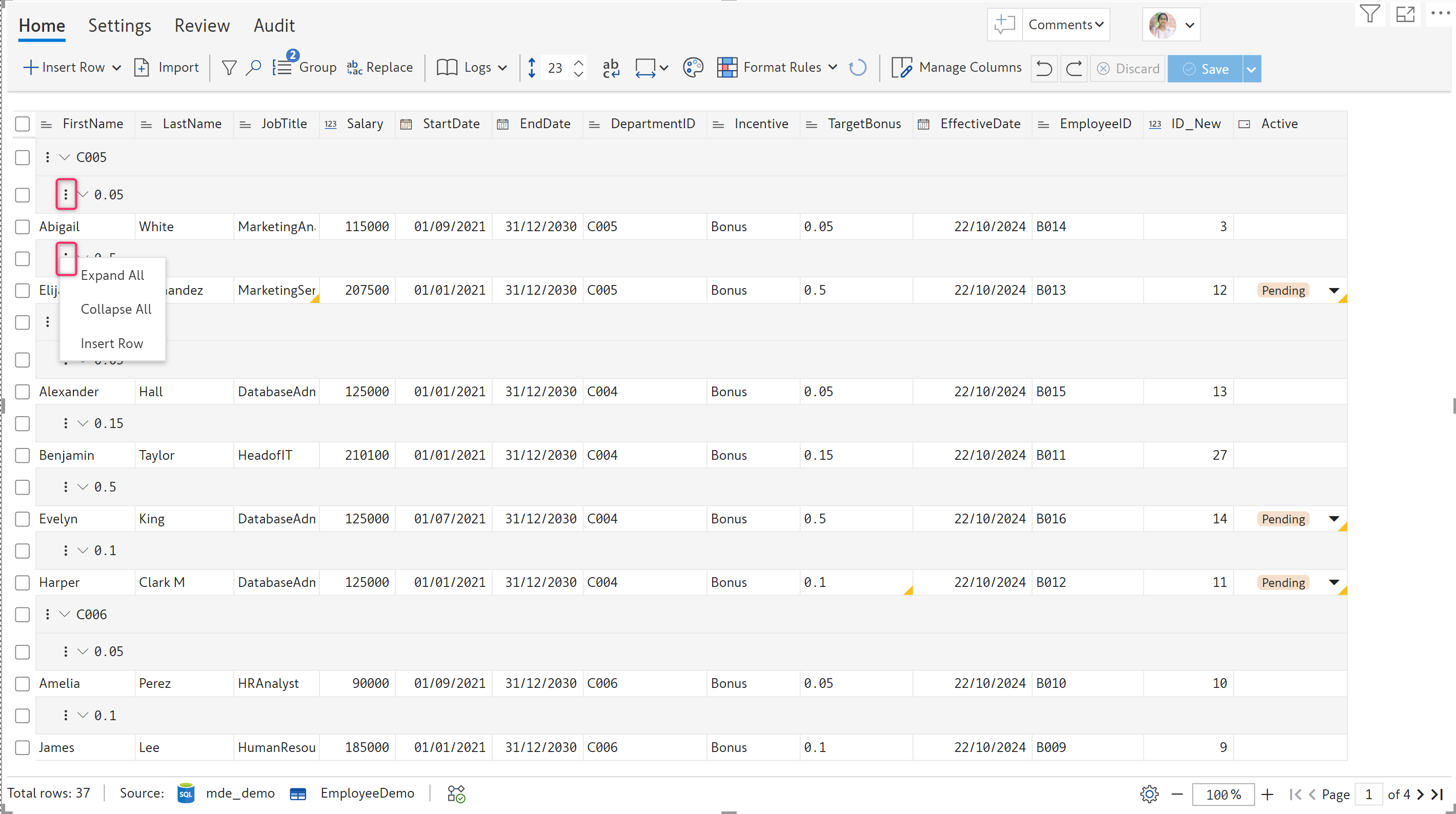Switch to the Audit tab

274,26
